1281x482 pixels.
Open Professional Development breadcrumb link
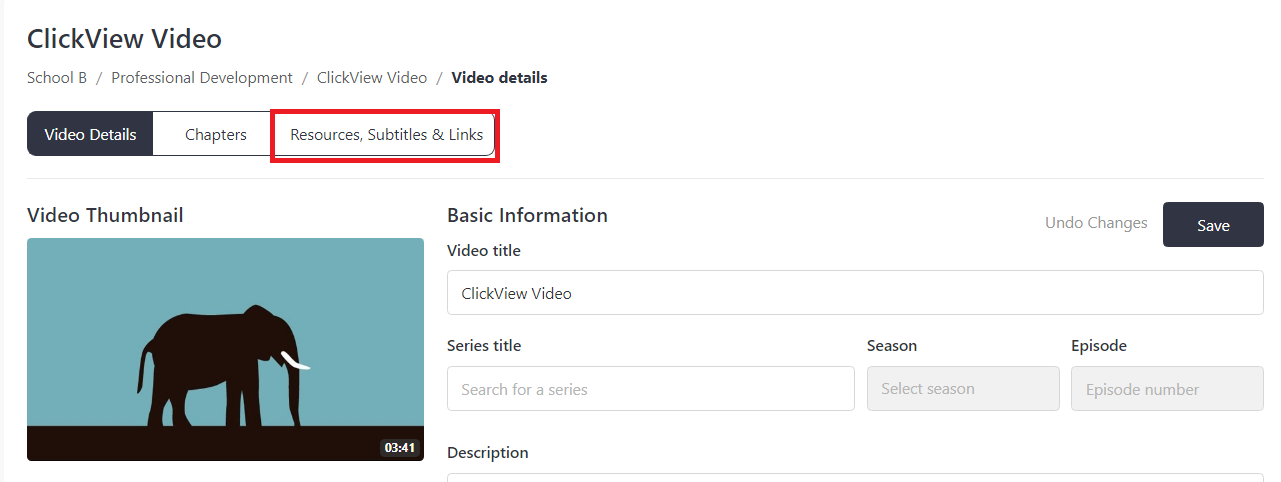(202, 77)
